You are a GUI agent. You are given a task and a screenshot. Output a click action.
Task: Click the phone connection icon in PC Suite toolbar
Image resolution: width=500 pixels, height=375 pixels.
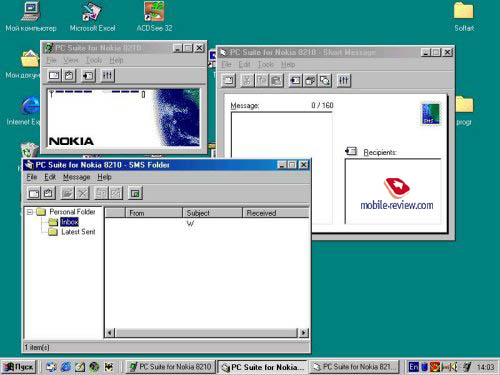pyautogui.click(x=88, y=75)
